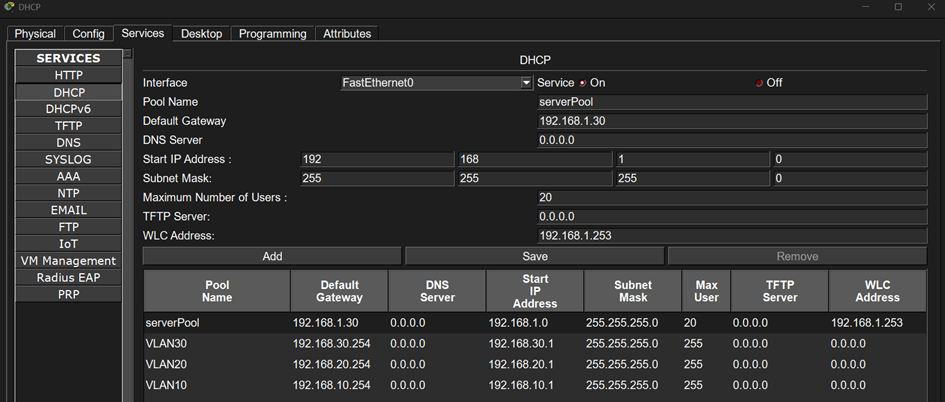Open the Config tab
The width and height of the screenshot is (945, 402).
(89, 34)
